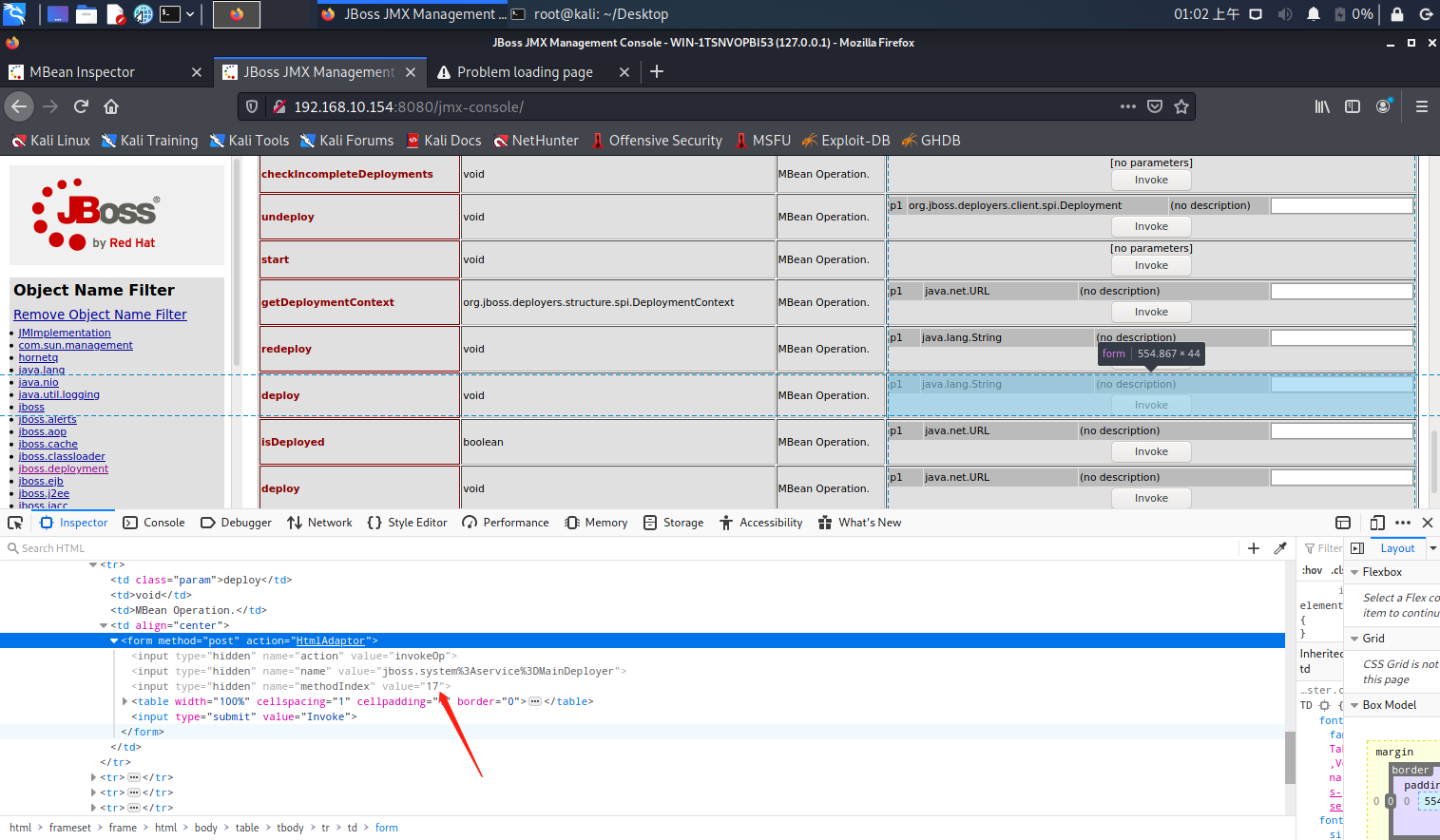
Task: Collapse the form element node
Action: coord(114,640)
